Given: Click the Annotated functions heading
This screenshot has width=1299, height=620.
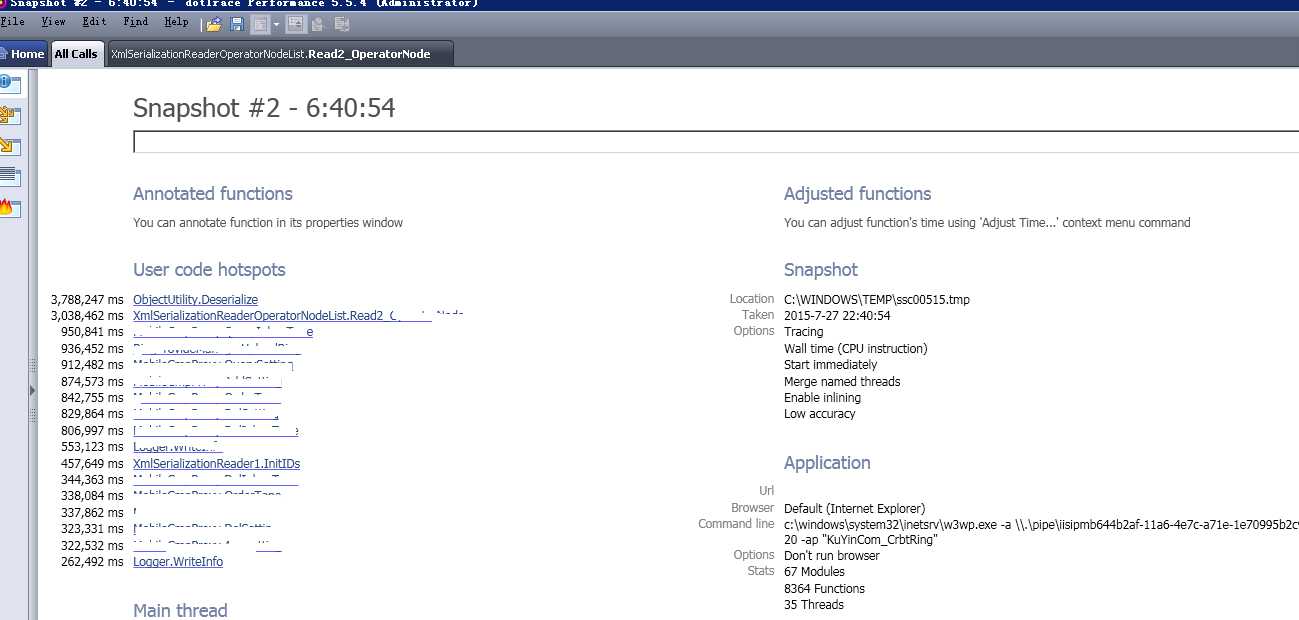Looking at the screenshot, I should click(x=213, y=194).
